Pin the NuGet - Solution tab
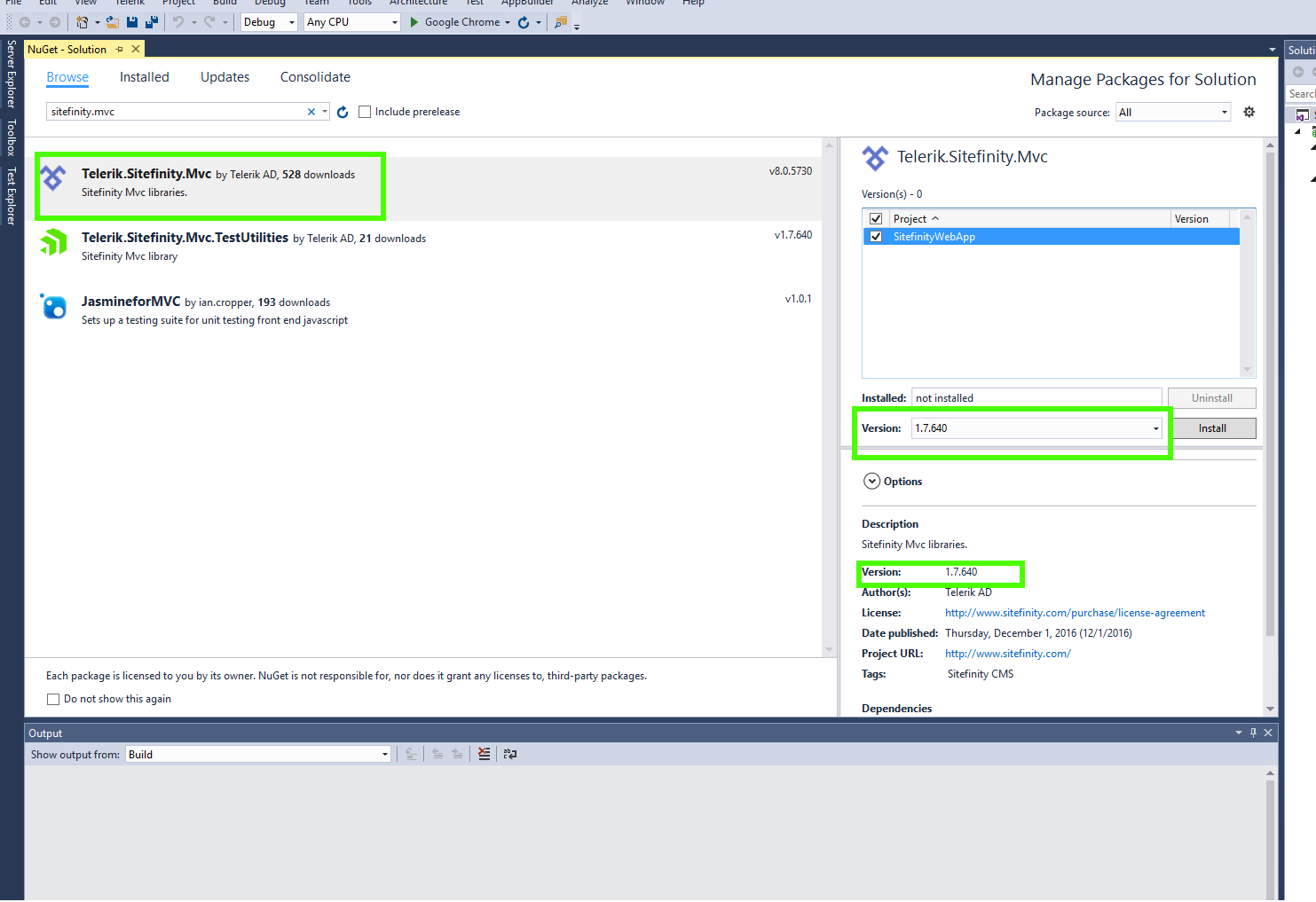The height and width of the screenshot is (902, 1316). pos(120,50)
